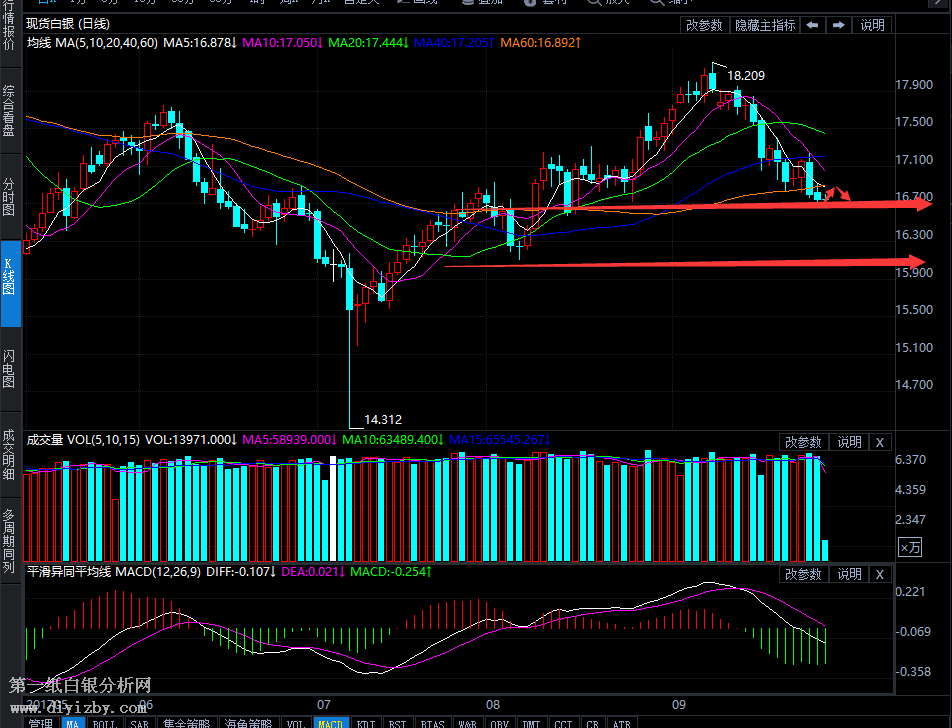
Task: Open 改参数 for the volume panel
Action: tap(803, 442)
